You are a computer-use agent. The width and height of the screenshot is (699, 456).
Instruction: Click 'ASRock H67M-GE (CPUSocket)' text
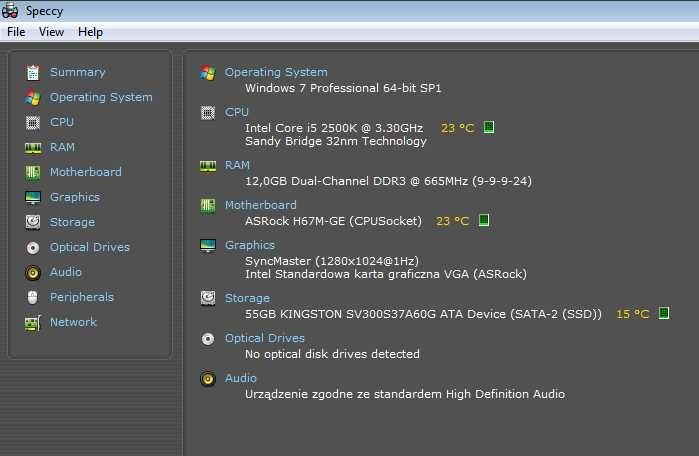coord(333,221)
